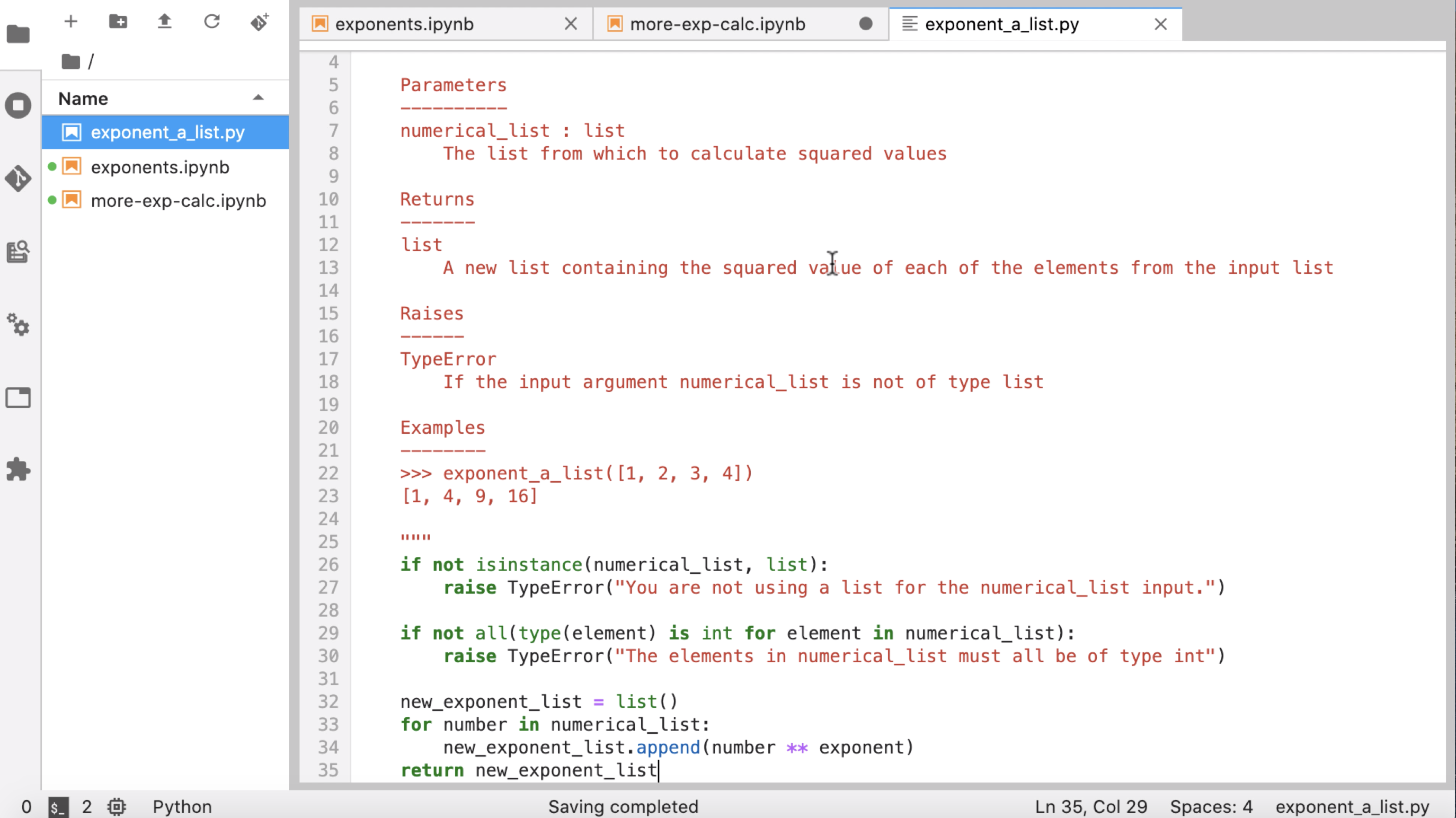1456x818 pixels.
Task: Click the new launcher plus icon
Action: (x=70, y=22)
